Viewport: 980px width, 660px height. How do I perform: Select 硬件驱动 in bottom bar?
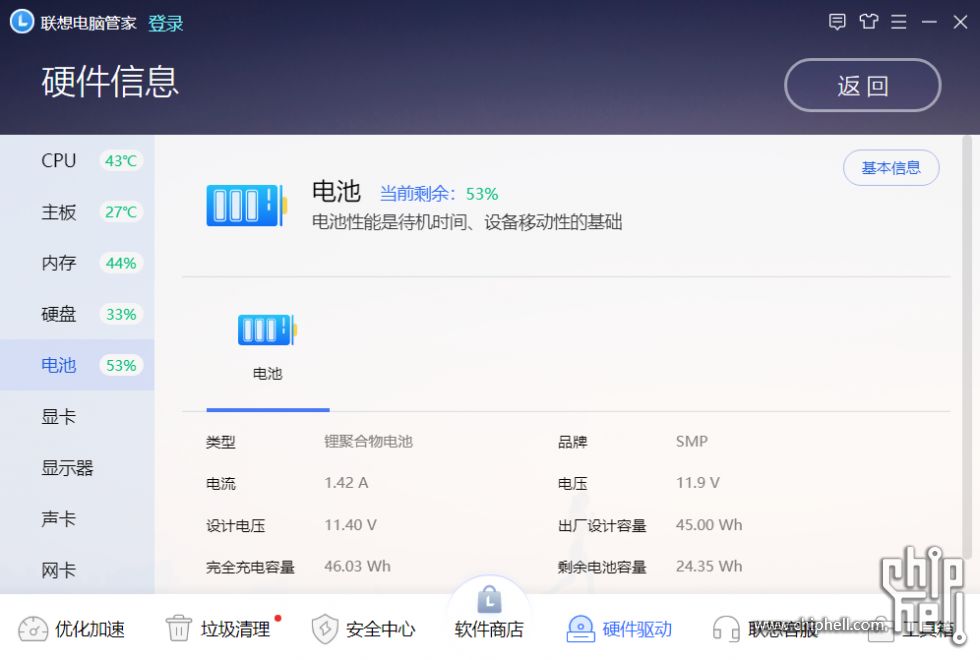pos(619,629)
